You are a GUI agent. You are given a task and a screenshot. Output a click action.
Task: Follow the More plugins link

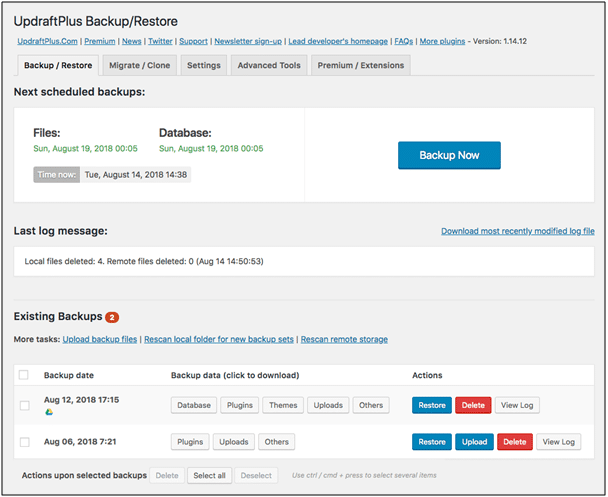click(x=442, y=41)
